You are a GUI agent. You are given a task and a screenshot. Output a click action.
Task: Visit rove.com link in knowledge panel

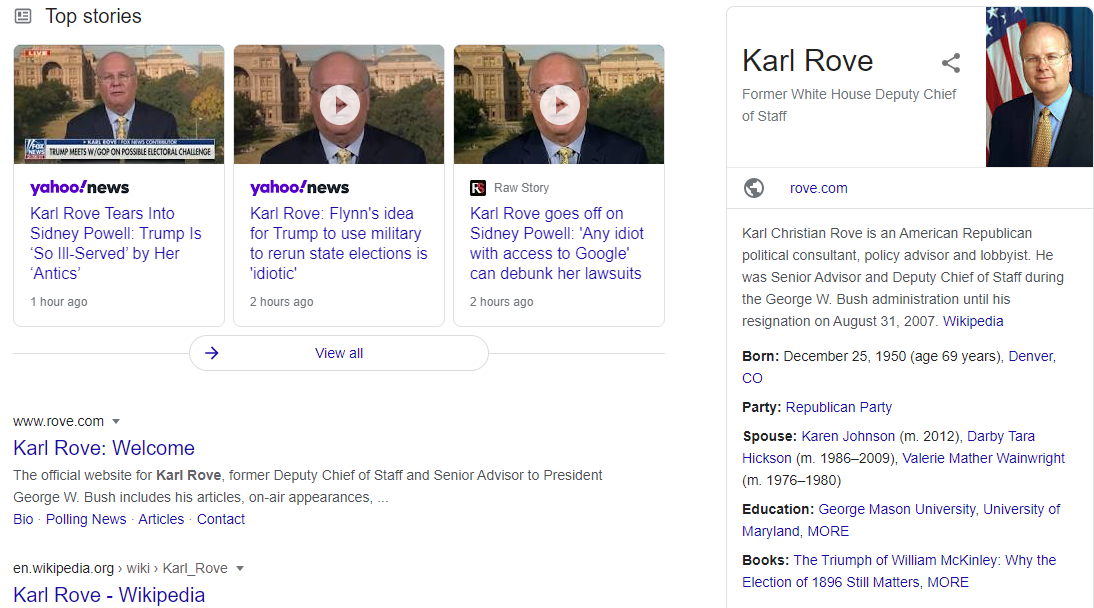[818, 188]
